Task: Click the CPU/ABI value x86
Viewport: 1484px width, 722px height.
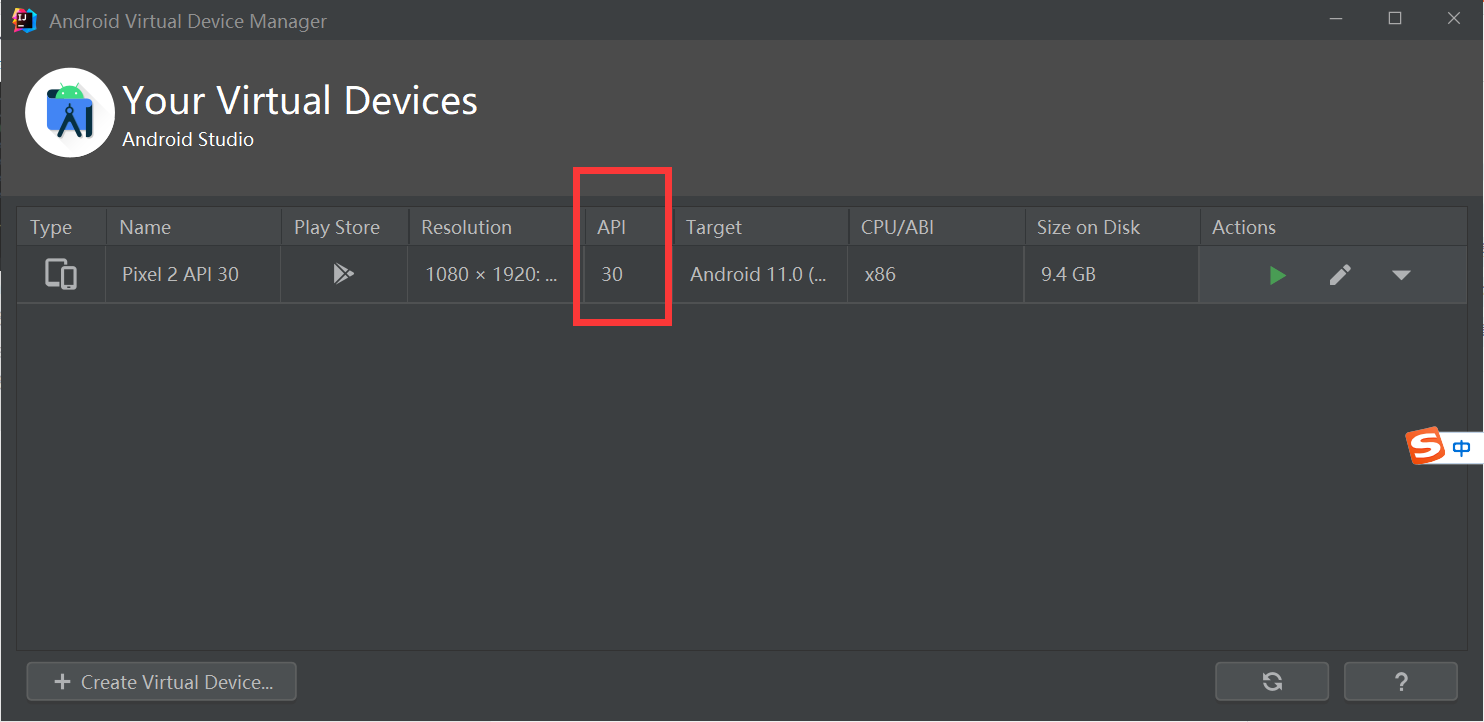Action: [880, 274]
